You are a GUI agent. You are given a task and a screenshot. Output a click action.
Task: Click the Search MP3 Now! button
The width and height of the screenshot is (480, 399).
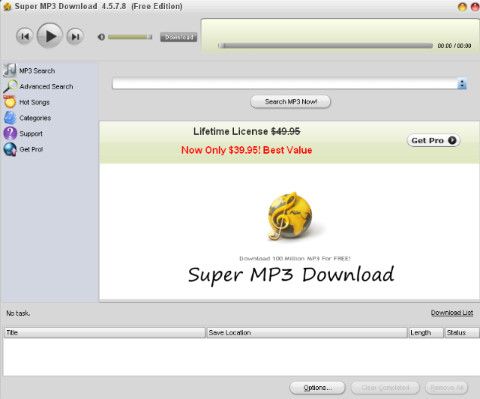pos(290,102)
